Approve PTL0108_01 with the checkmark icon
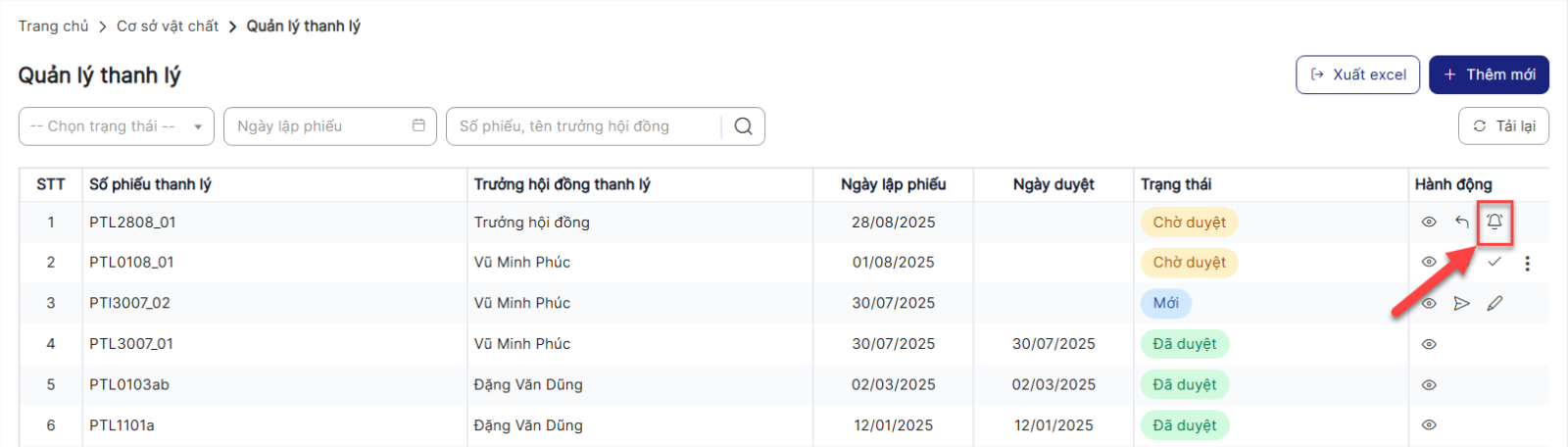This screenshot has height=447, width=1568. point(1494,262)
